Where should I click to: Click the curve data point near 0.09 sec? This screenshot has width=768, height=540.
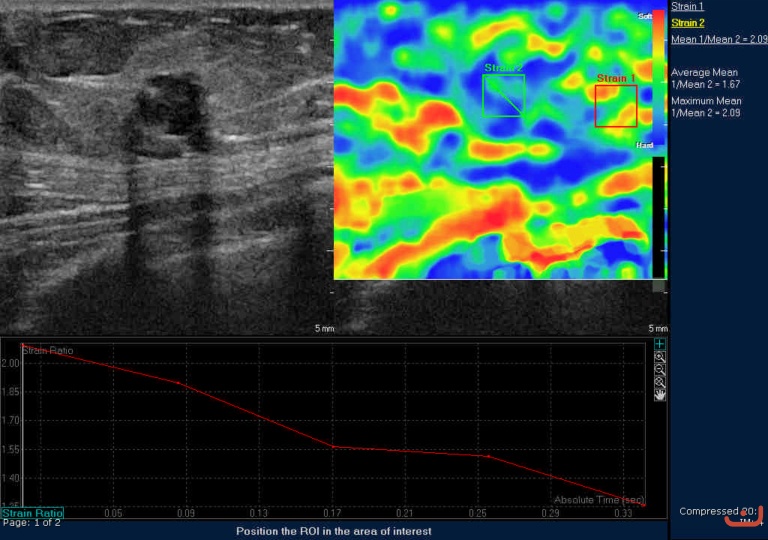coord(179,383)
